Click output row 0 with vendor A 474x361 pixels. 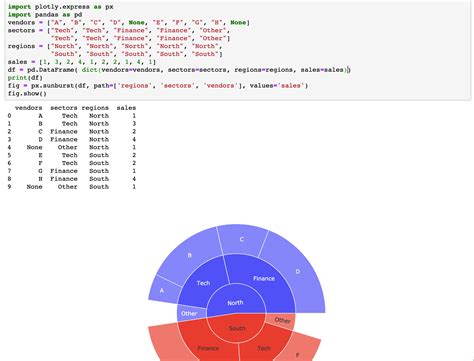coord(72,116)
